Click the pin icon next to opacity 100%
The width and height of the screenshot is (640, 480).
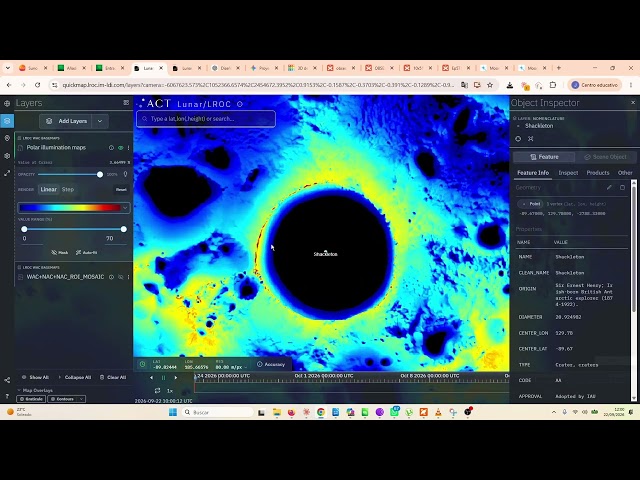(125, 174)
